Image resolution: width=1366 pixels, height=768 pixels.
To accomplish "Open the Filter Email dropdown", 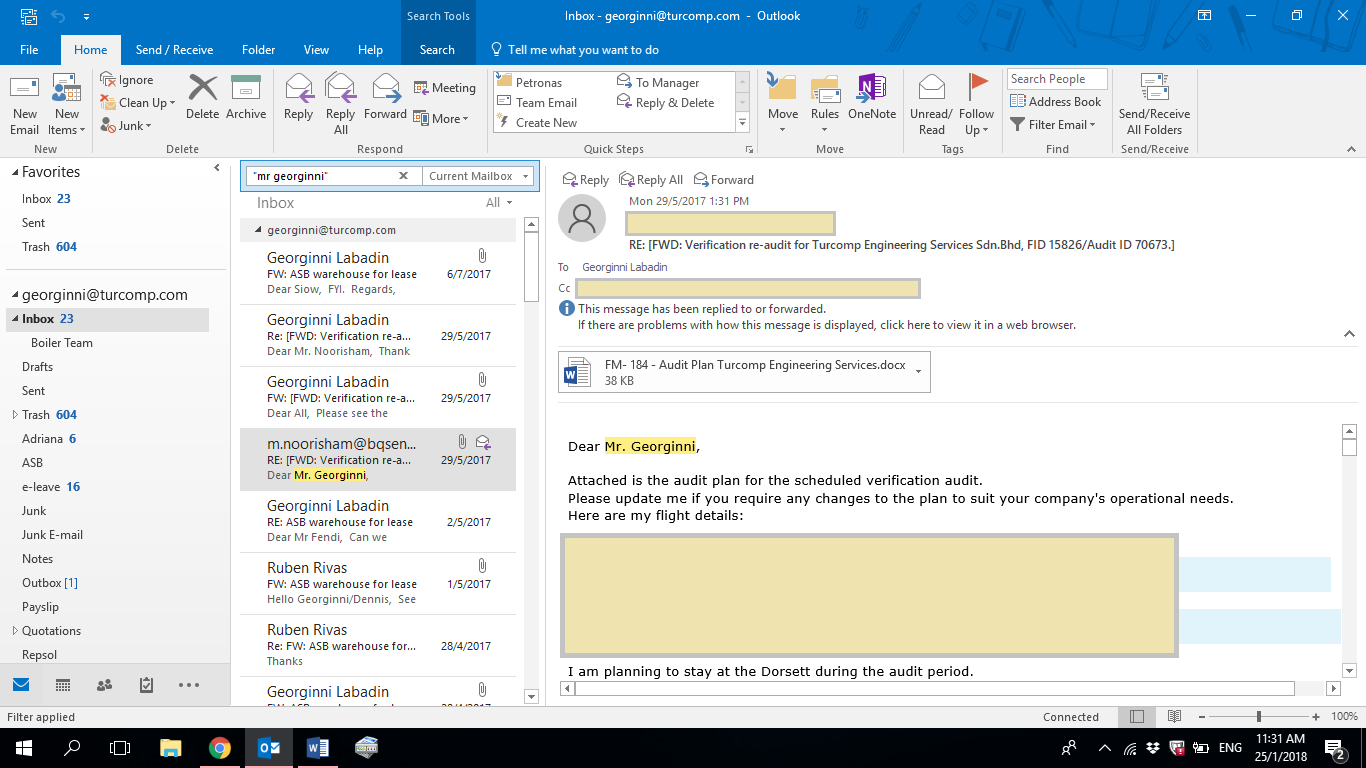I will coord(1053,125).
